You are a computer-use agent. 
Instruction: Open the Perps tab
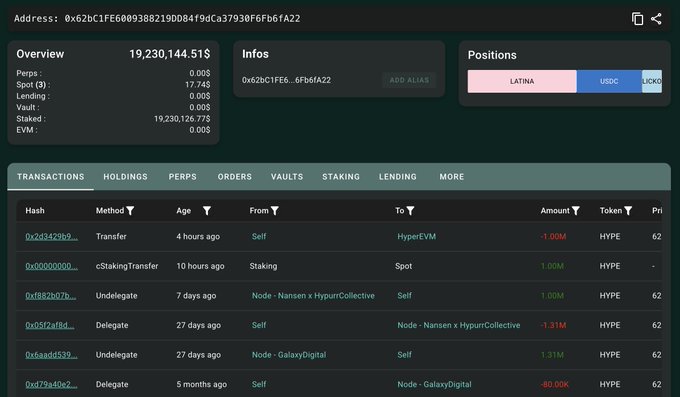coord(183,177)
